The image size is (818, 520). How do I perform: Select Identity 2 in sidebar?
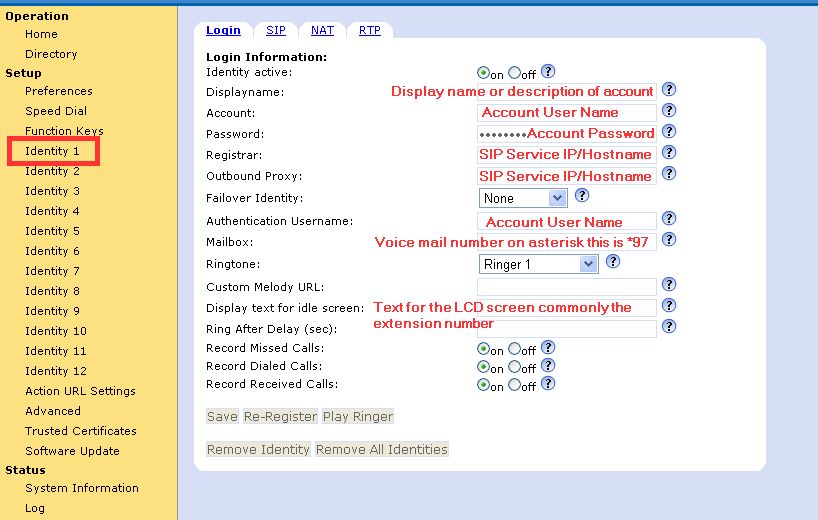52,171
